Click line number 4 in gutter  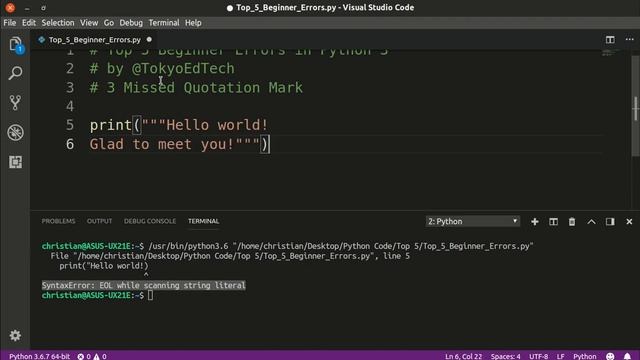70,106
